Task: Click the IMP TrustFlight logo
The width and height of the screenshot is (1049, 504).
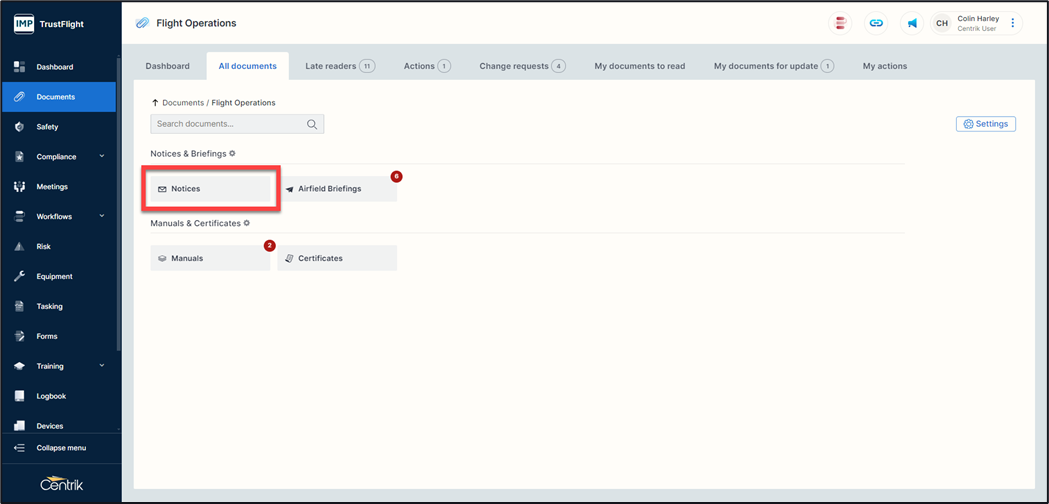Action: coord(49,24)
